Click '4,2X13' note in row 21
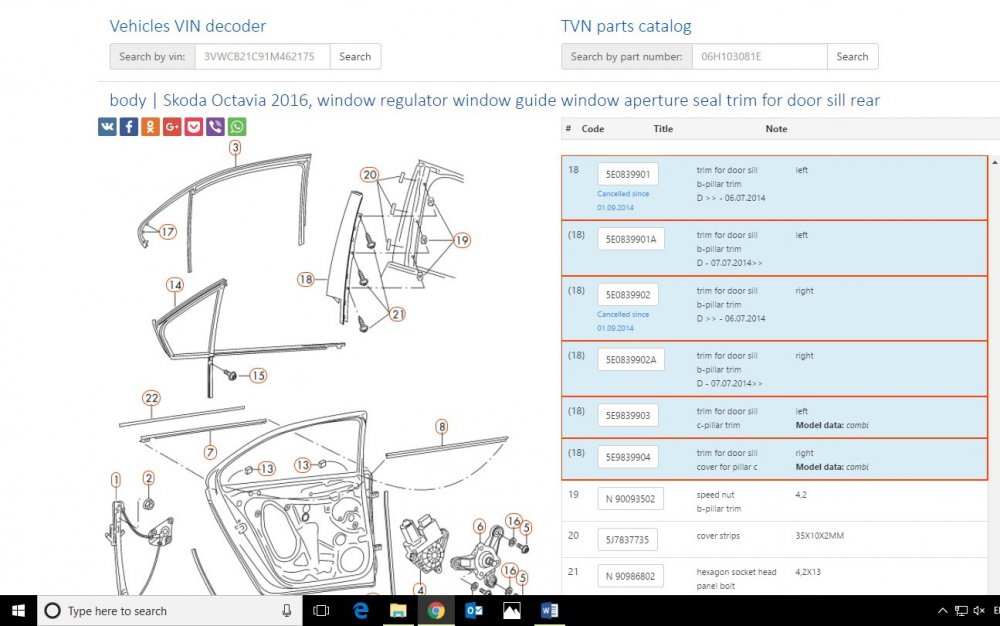Viewport: 1000px width, 626px height. (808, 572)
